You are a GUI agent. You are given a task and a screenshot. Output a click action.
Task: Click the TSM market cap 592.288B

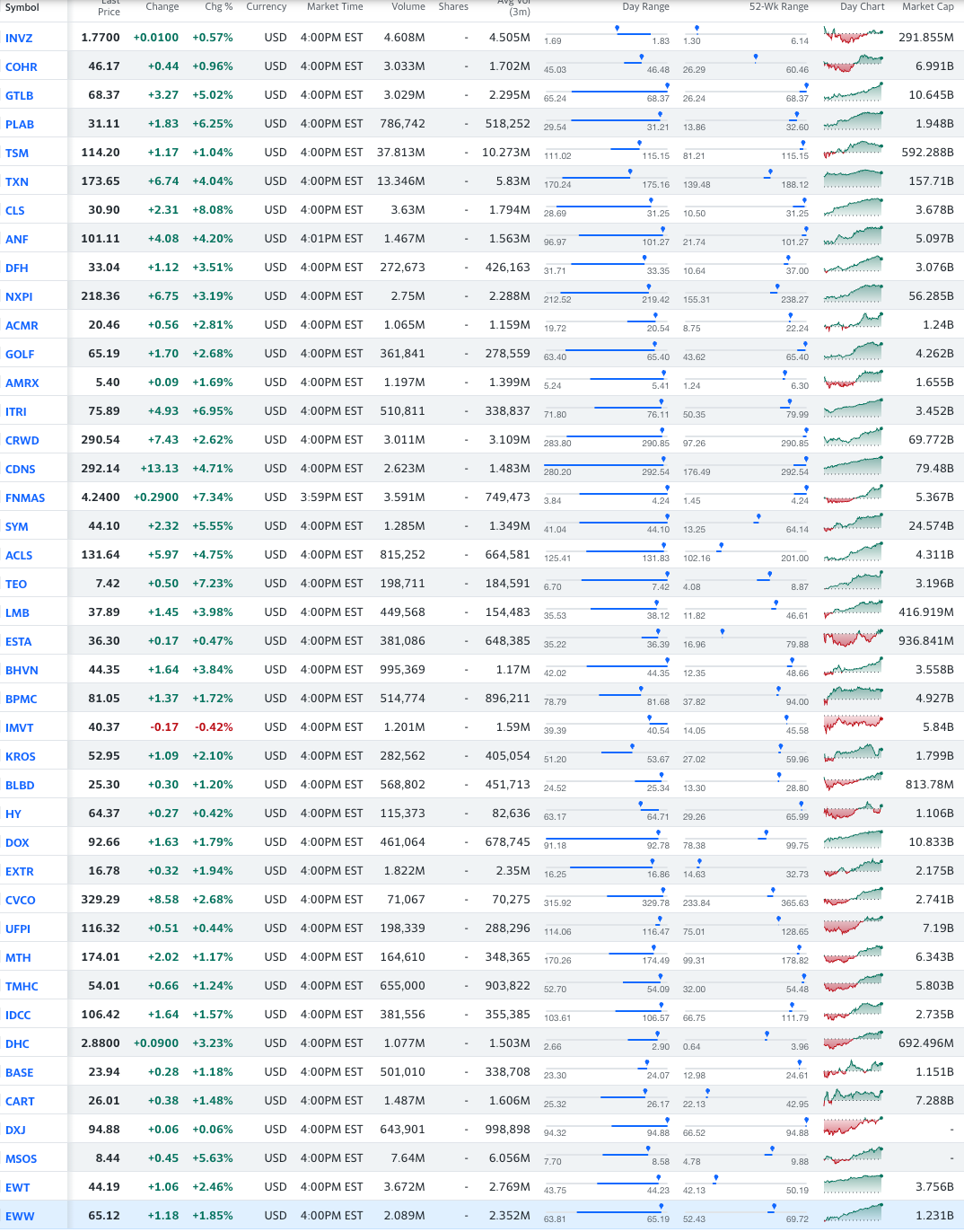(x=927, y=153)
